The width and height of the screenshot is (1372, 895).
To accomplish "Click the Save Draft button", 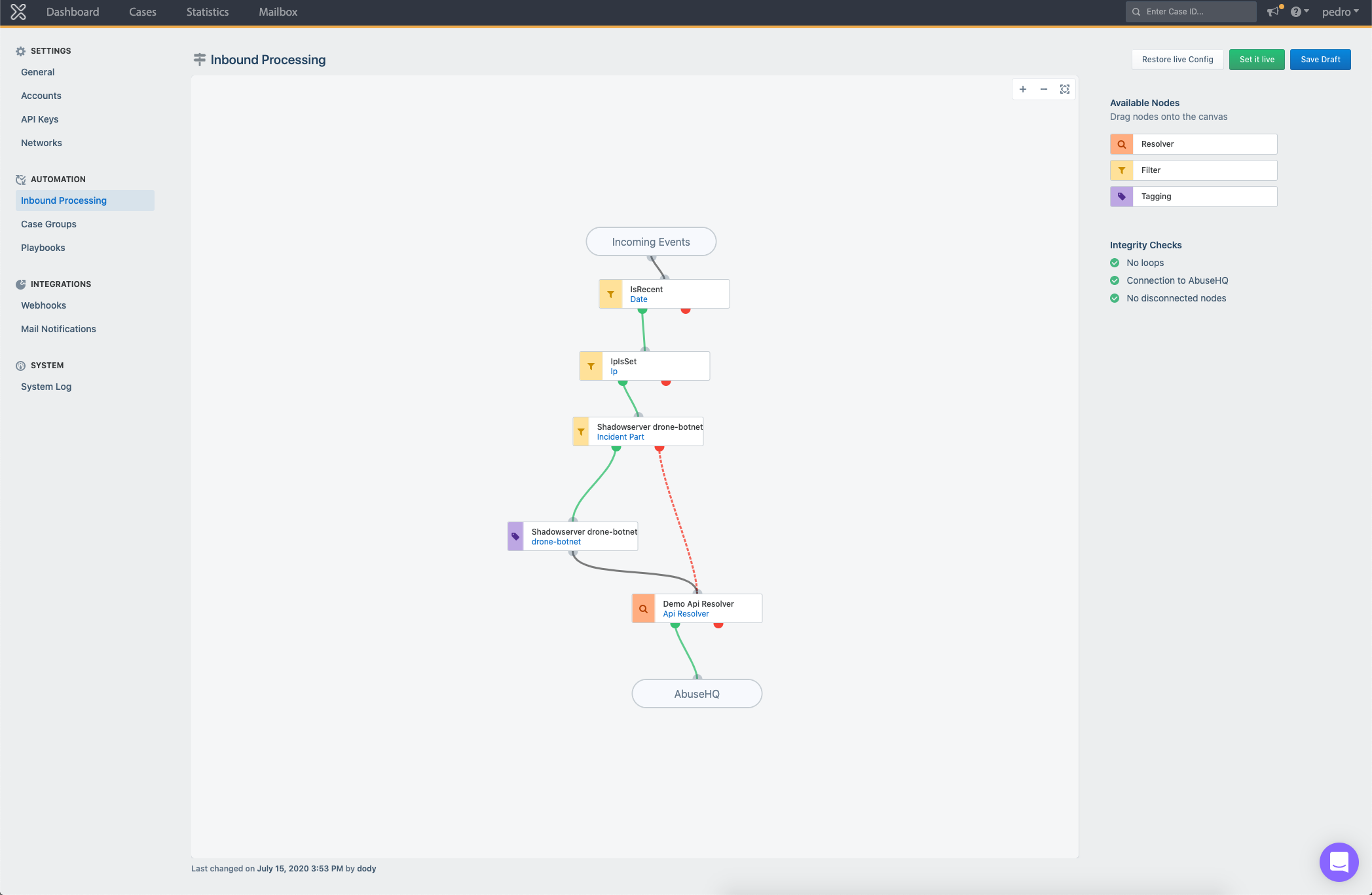I will click(x=1320, y=60).
